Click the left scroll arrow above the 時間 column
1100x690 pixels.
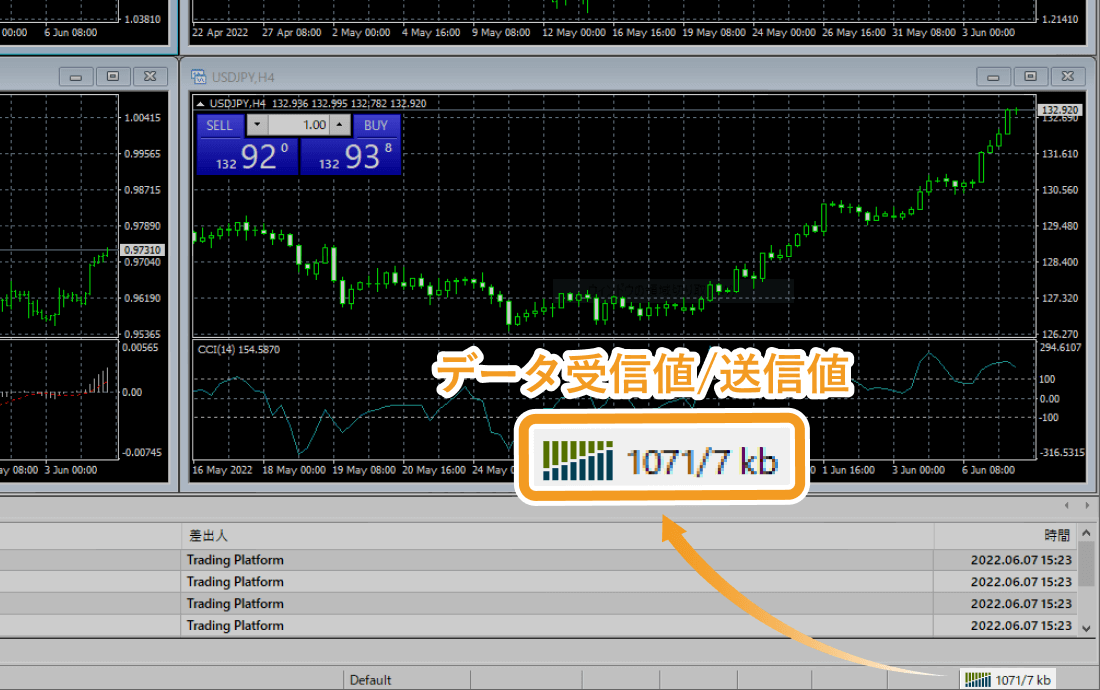(x=1068, y=506)
